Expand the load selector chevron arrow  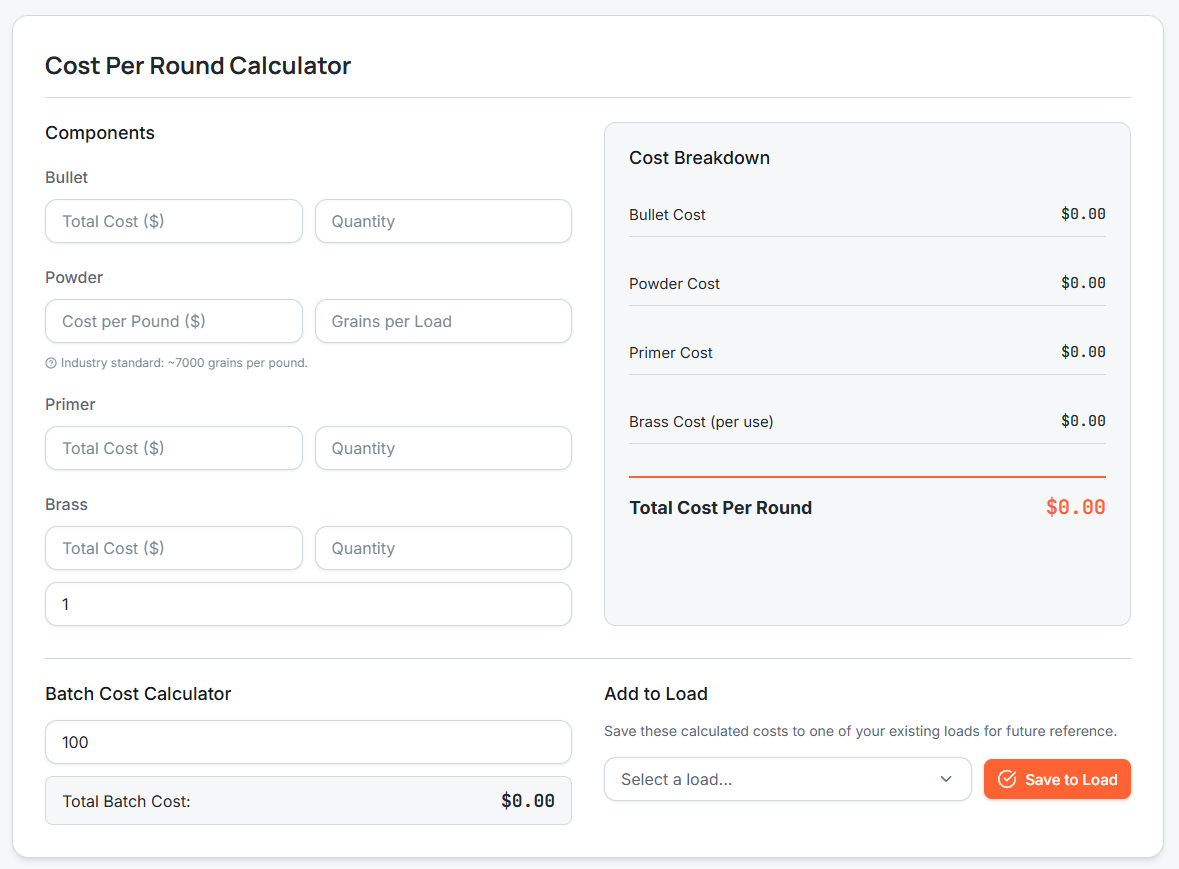click(x=945, y=779)
